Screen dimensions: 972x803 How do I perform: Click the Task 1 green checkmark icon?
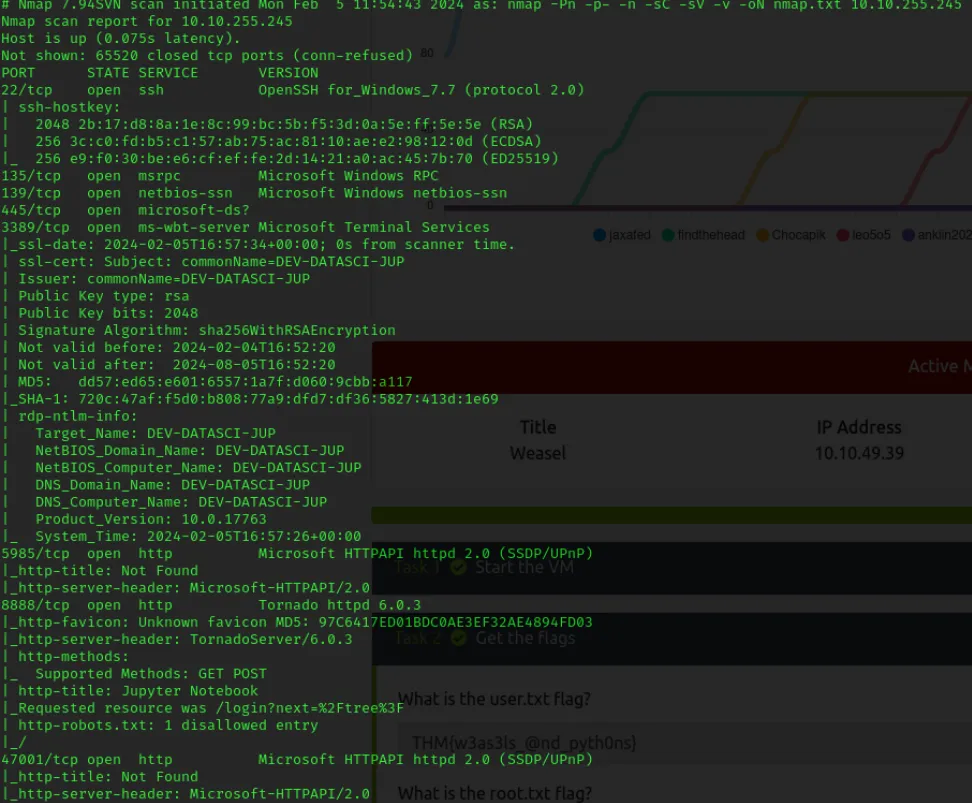458,567
